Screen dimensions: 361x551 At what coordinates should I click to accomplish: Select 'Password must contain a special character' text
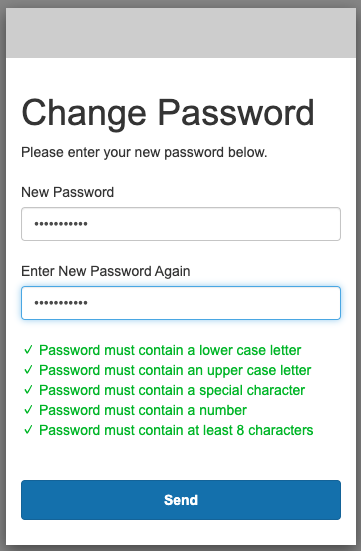point(172,390)
